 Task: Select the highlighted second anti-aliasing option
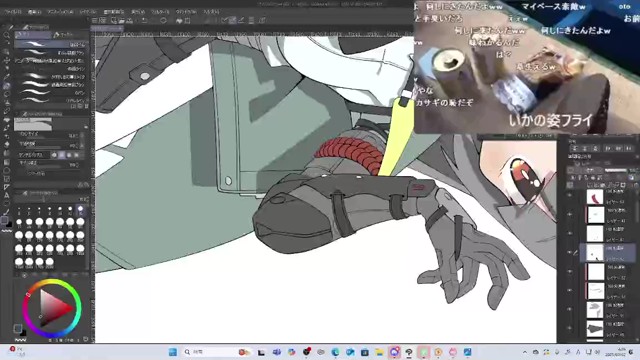coord(62,155)
